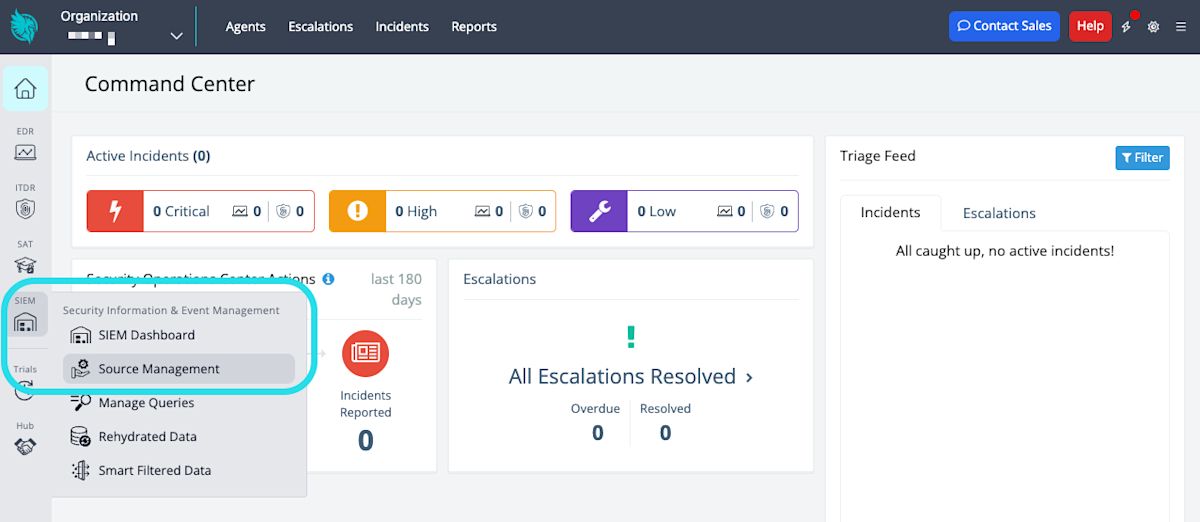
Task: Open the hamburger menu in the header
Action: [x=1180, y=27]
